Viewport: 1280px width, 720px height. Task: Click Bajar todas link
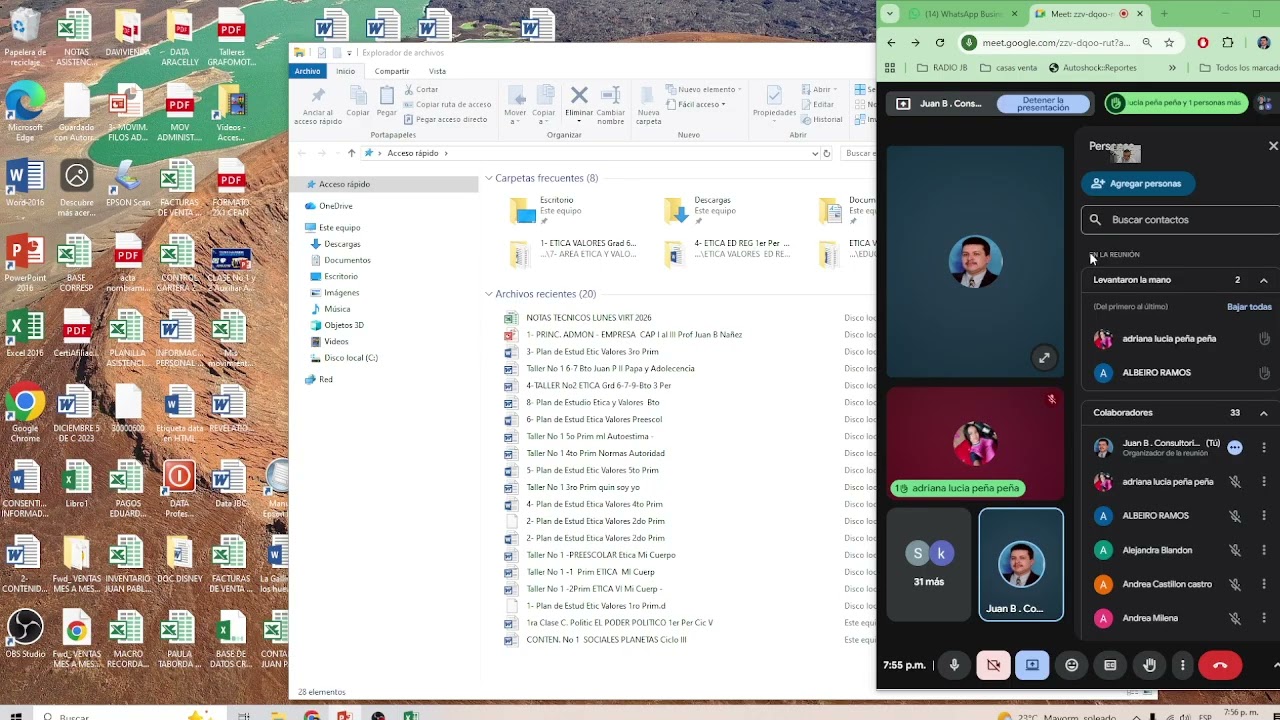tap(1249, 307)
